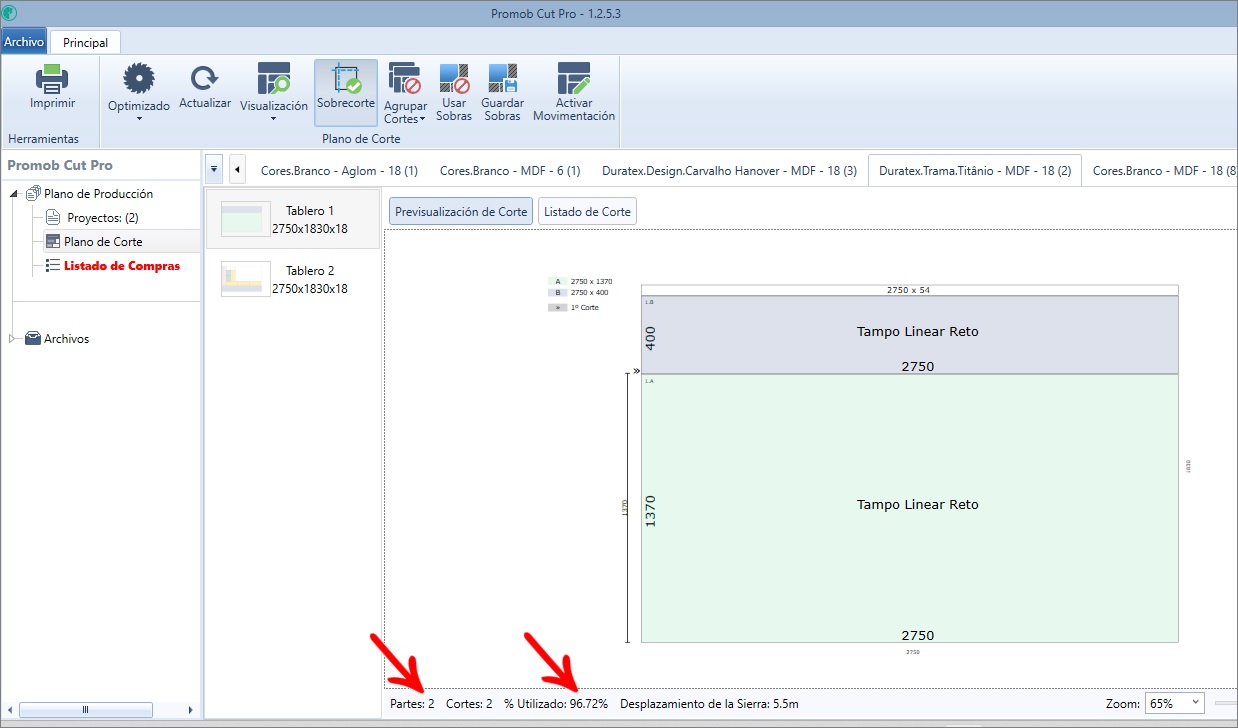Click the 1º Corte legend entry
Image resolution: width=1238 pixels, height=728 pixels.
[x=573, y=308]
